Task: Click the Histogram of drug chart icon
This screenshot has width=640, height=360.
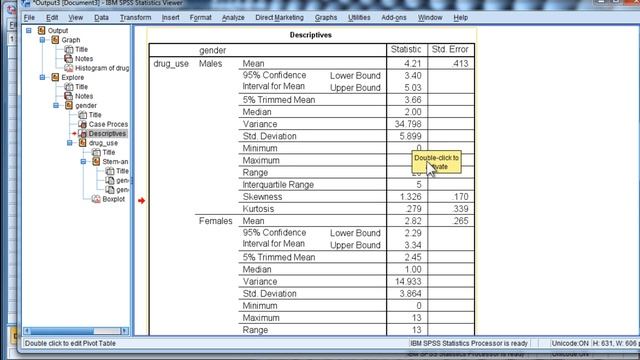Action: click(x=69, y=68)
